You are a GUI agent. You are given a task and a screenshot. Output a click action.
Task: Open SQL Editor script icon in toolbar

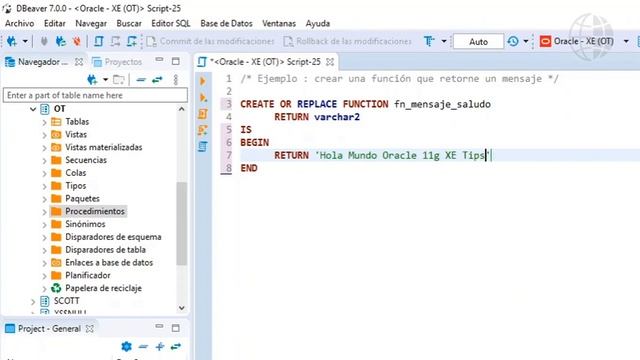pyautogui.click(x=98, y=41)
